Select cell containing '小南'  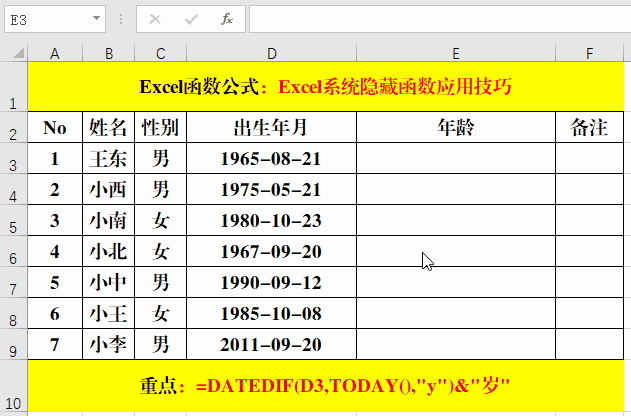click(109, 220)
